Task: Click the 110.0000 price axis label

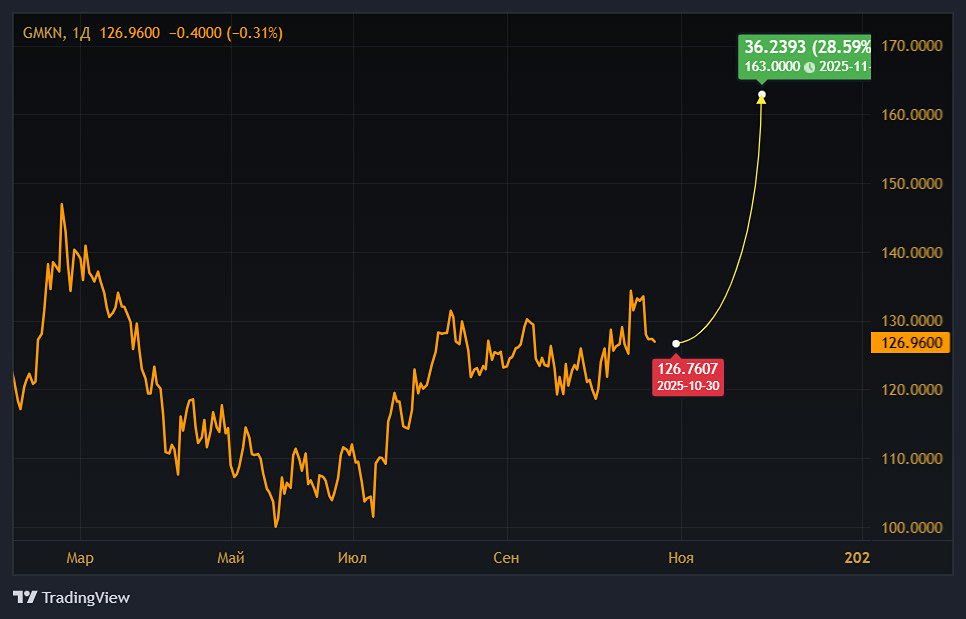Action: (x=912, y=459)
